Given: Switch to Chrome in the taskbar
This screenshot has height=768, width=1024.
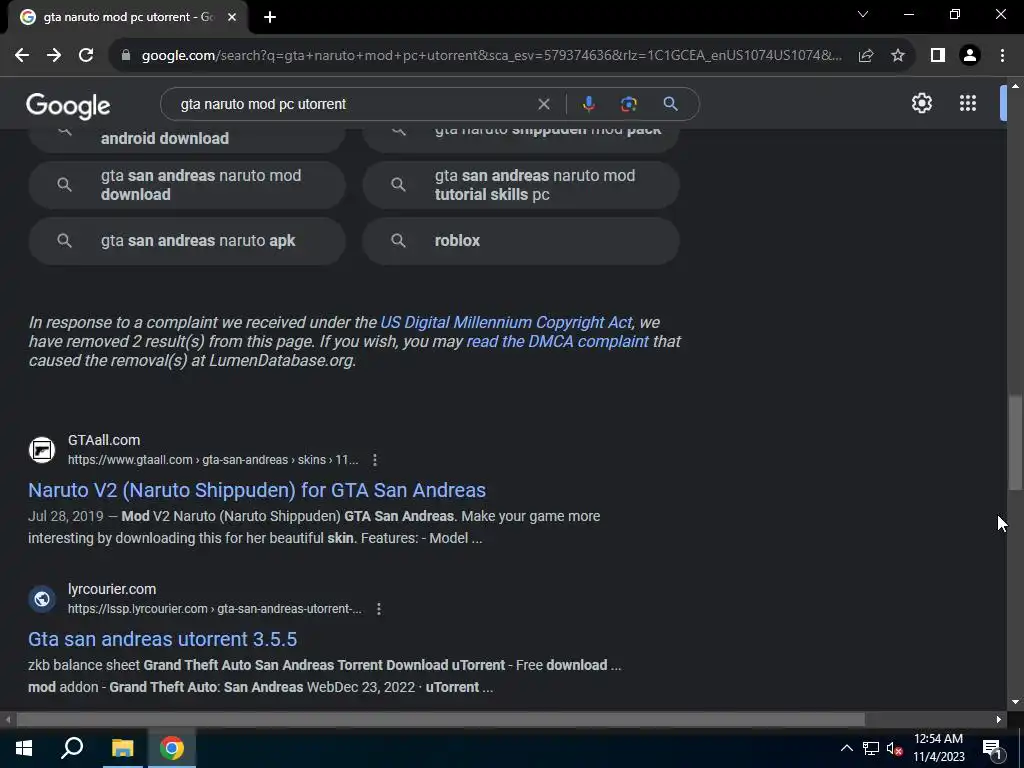Looking at the screenshot, I should 172,748.
